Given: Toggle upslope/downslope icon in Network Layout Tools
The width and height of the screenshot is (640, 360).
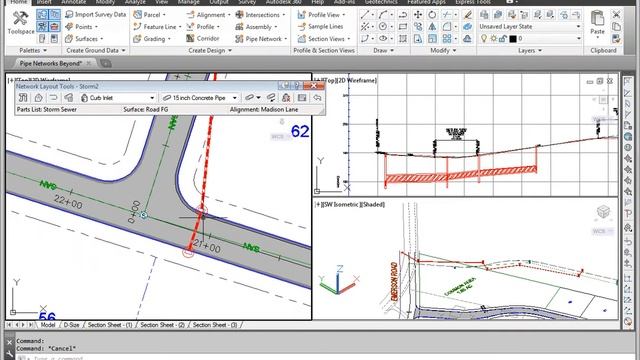Looking at the screenshot, I should coord(271,98).
